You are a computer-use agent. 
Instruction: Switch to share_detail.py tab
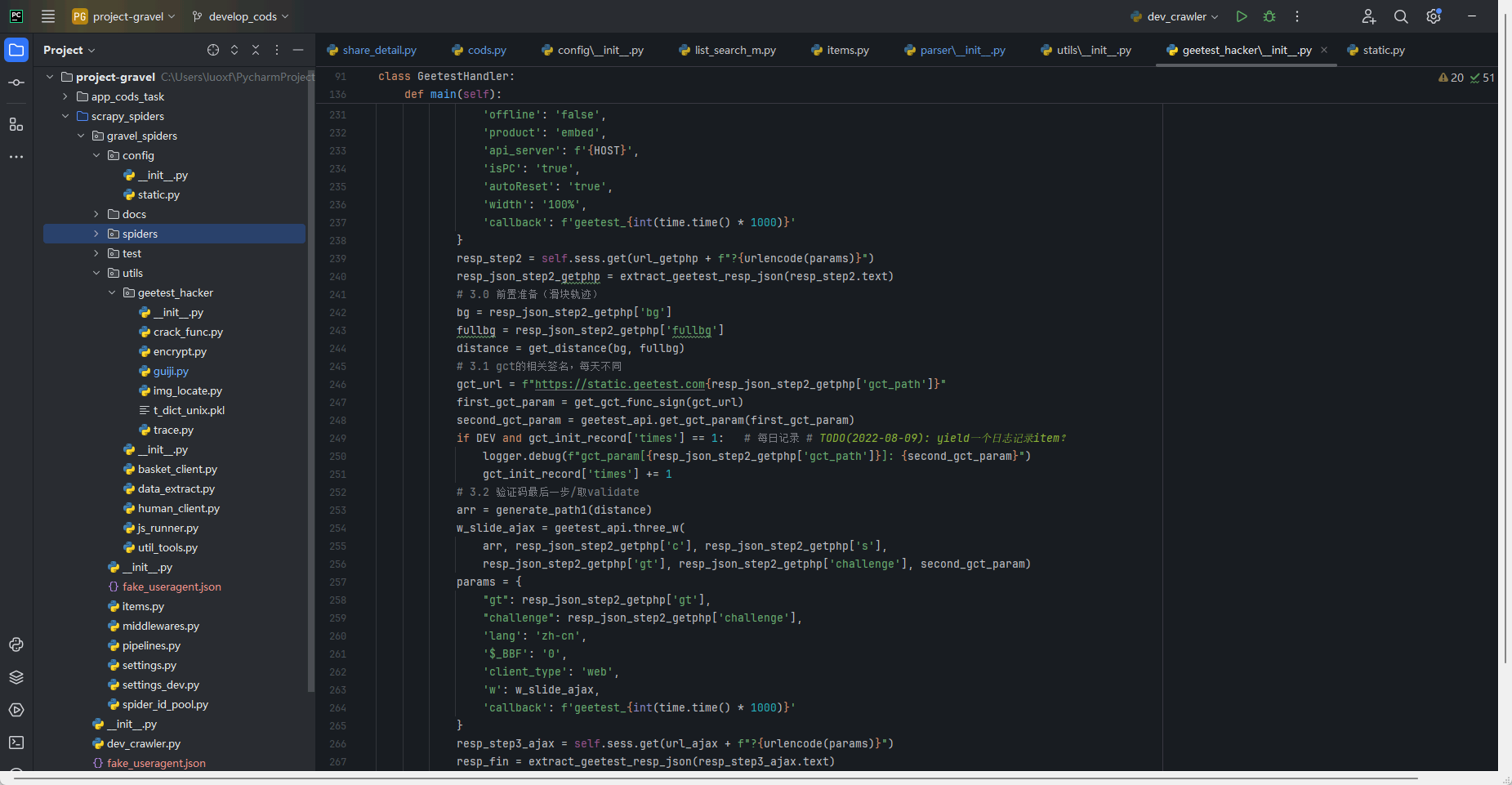[372, 50]
